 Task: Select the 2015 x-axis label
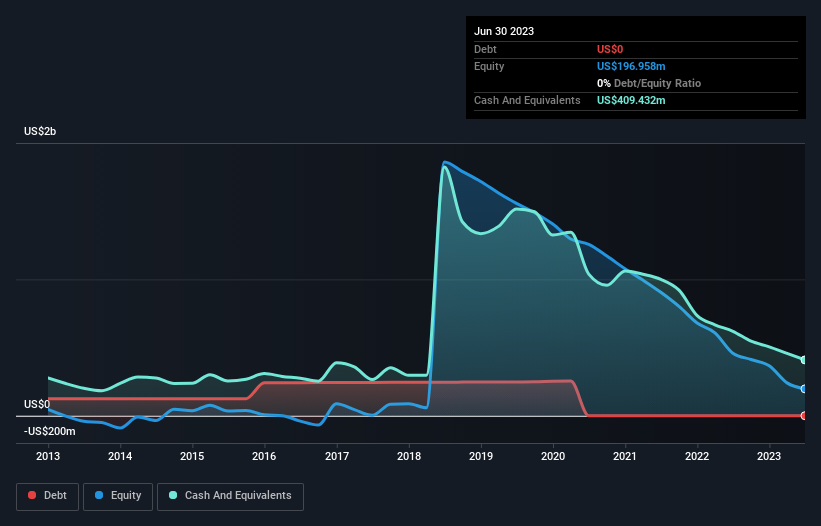click(x=192, y=456)
